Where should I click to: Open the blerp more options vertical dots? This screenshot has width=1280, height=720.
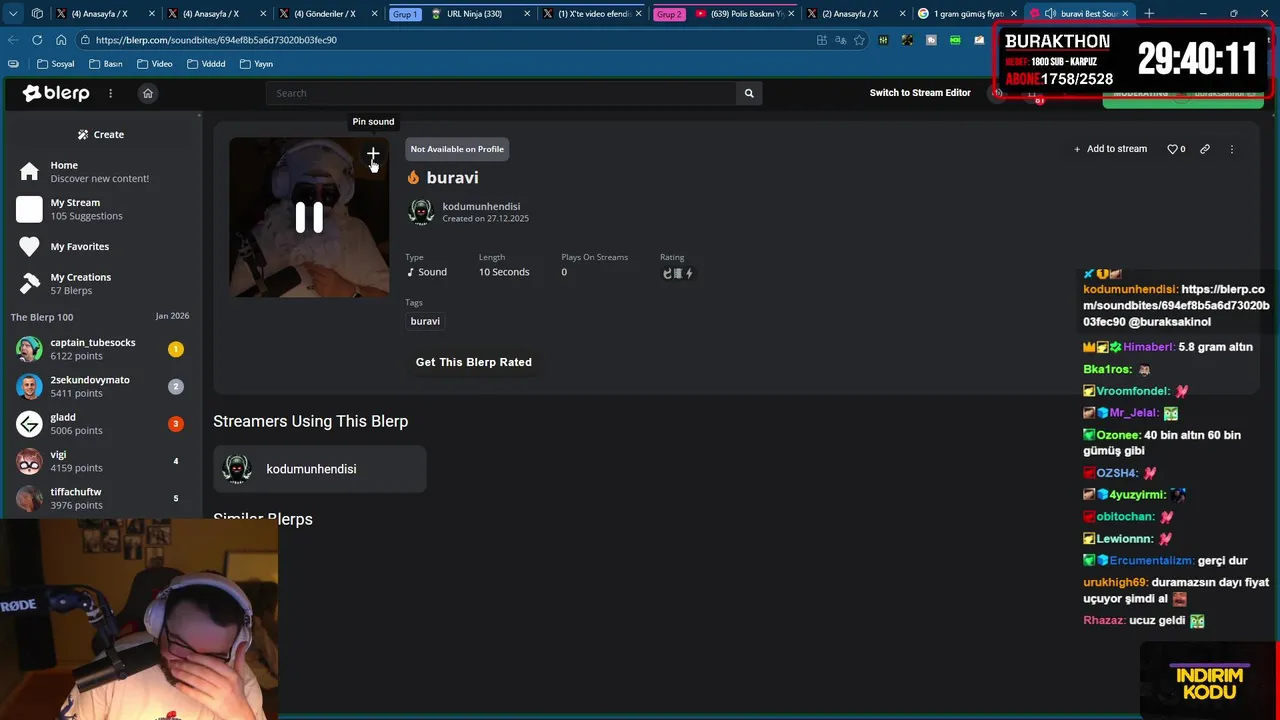(x=1232, y=149)
